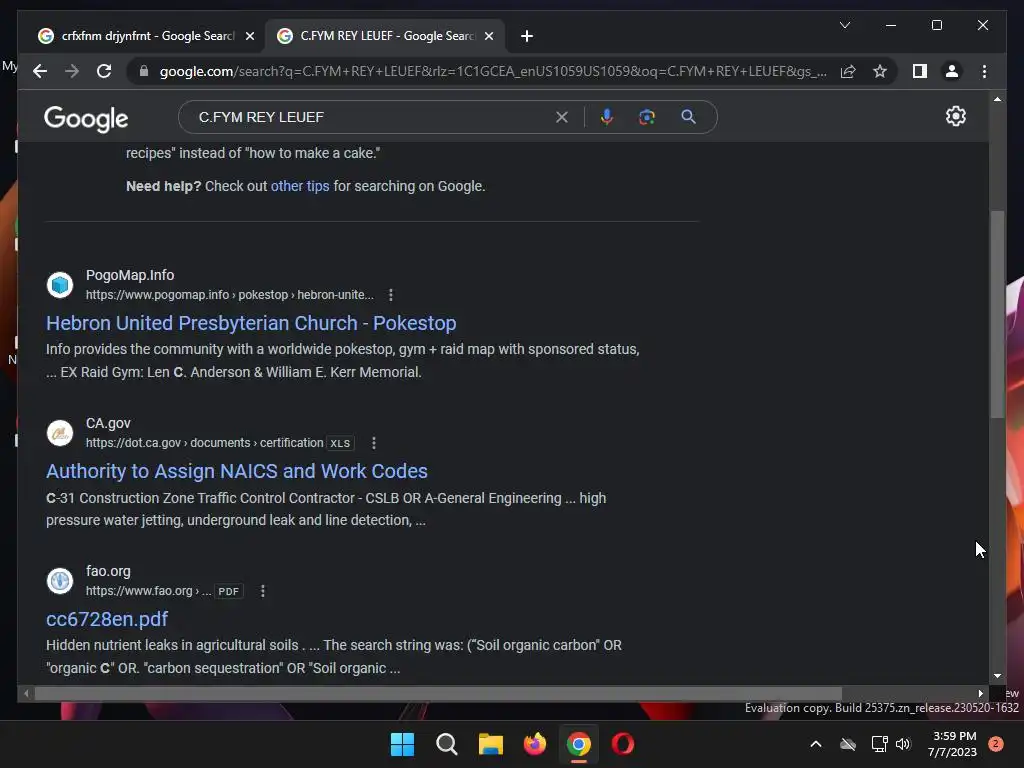1024x768 pixels.
Task: Click the PDF file type label
Action: tap(229, 591)
